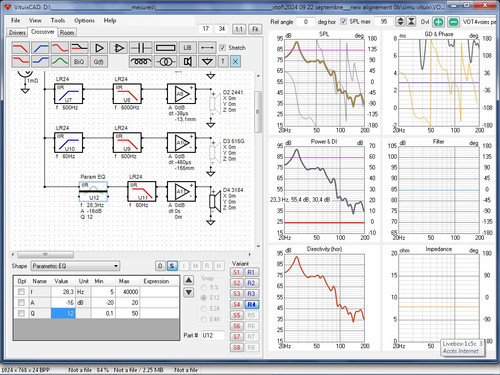
Task: Click the O toggle button above table
Action: [x=160, y=266]
